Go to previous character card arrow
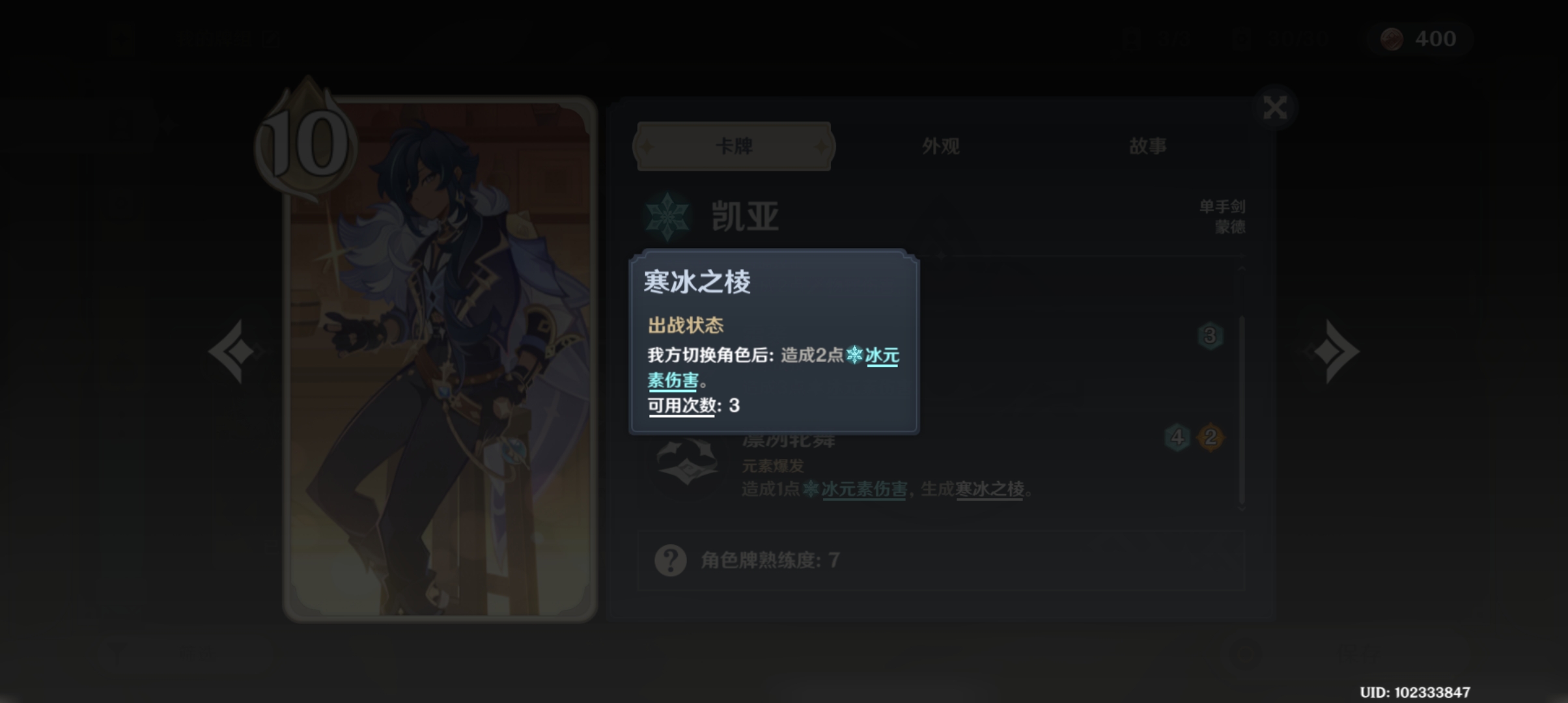This screenshot has width=1568, height=703. pos(234,351)
